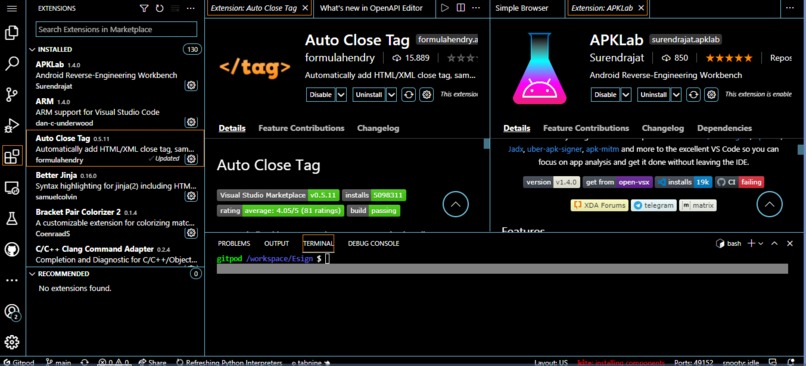806x366 pixels.
Task: Click Disable button for Auto Close Tag
Action: [321, 95]
